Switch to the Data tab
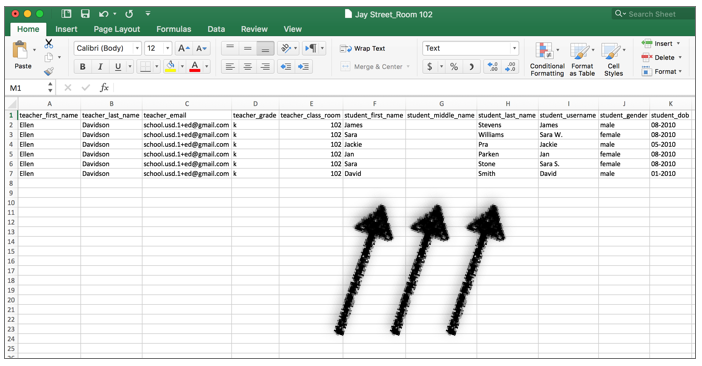This screenshot has width=702, height=366. click(216, 29)
